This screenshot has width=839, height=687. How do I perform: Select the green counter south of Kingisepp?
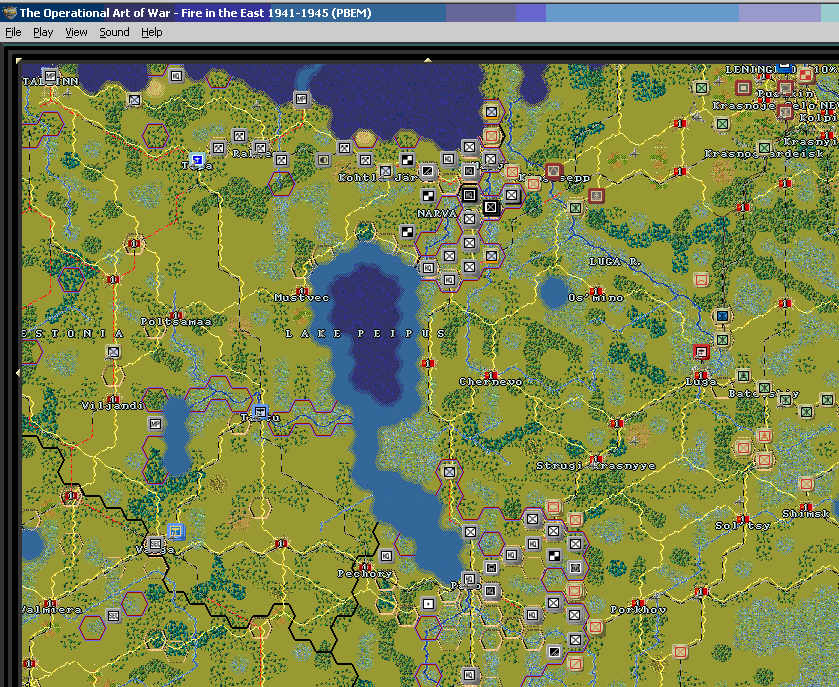click(x=575, y=207)
